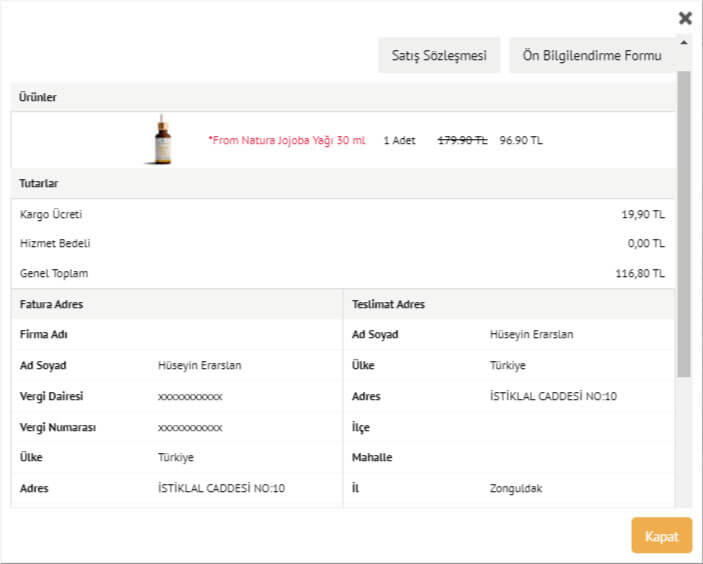Viewport: 703px width, 564px height.
Task: Click the discounted 96.90 TL price
Action: [x=521, y=141]
